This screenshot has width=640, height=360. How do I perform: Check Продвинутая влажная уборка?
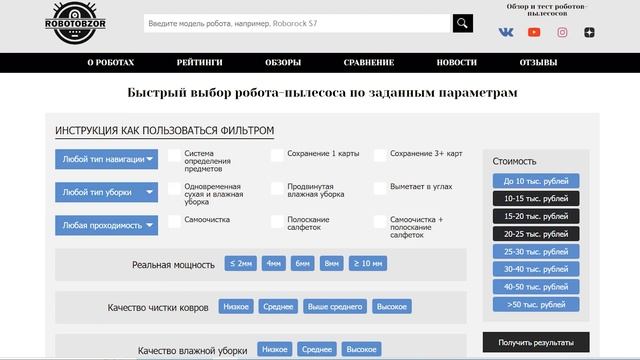point(277,188)
